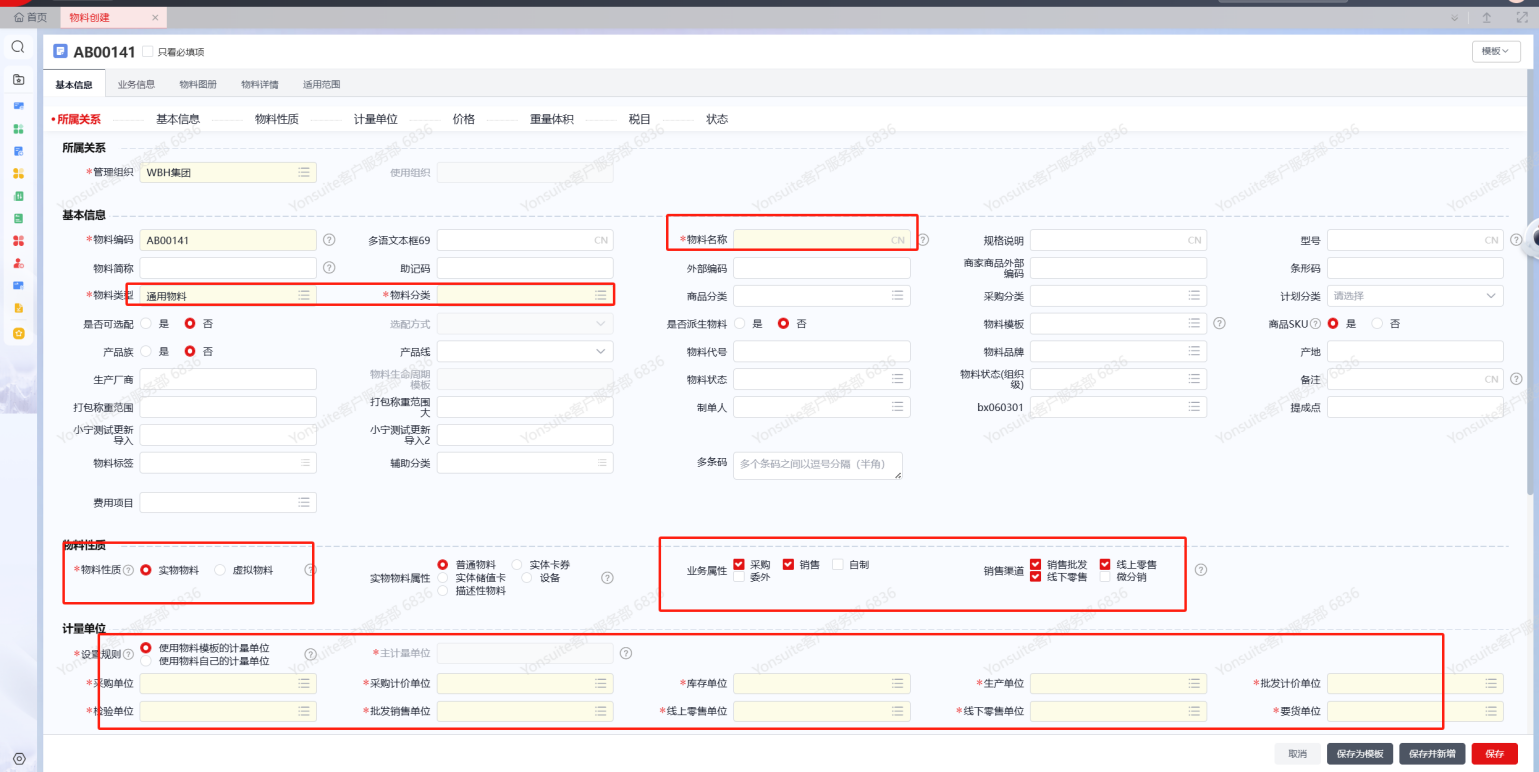The height and width of the screenshot is (772, 1539).
Task: Switch to the 适用范围 tab
Action: pyautogui.click(x=321, y=85)
